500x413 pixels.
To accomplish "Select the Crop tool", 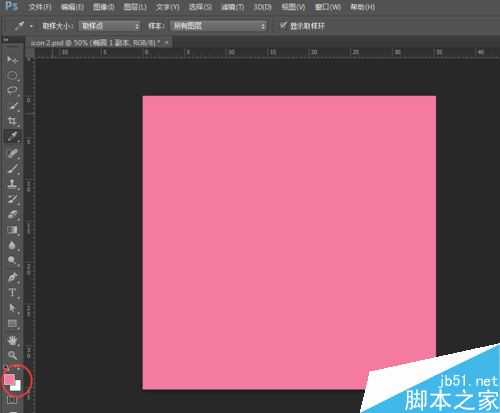I will [12, 121].
